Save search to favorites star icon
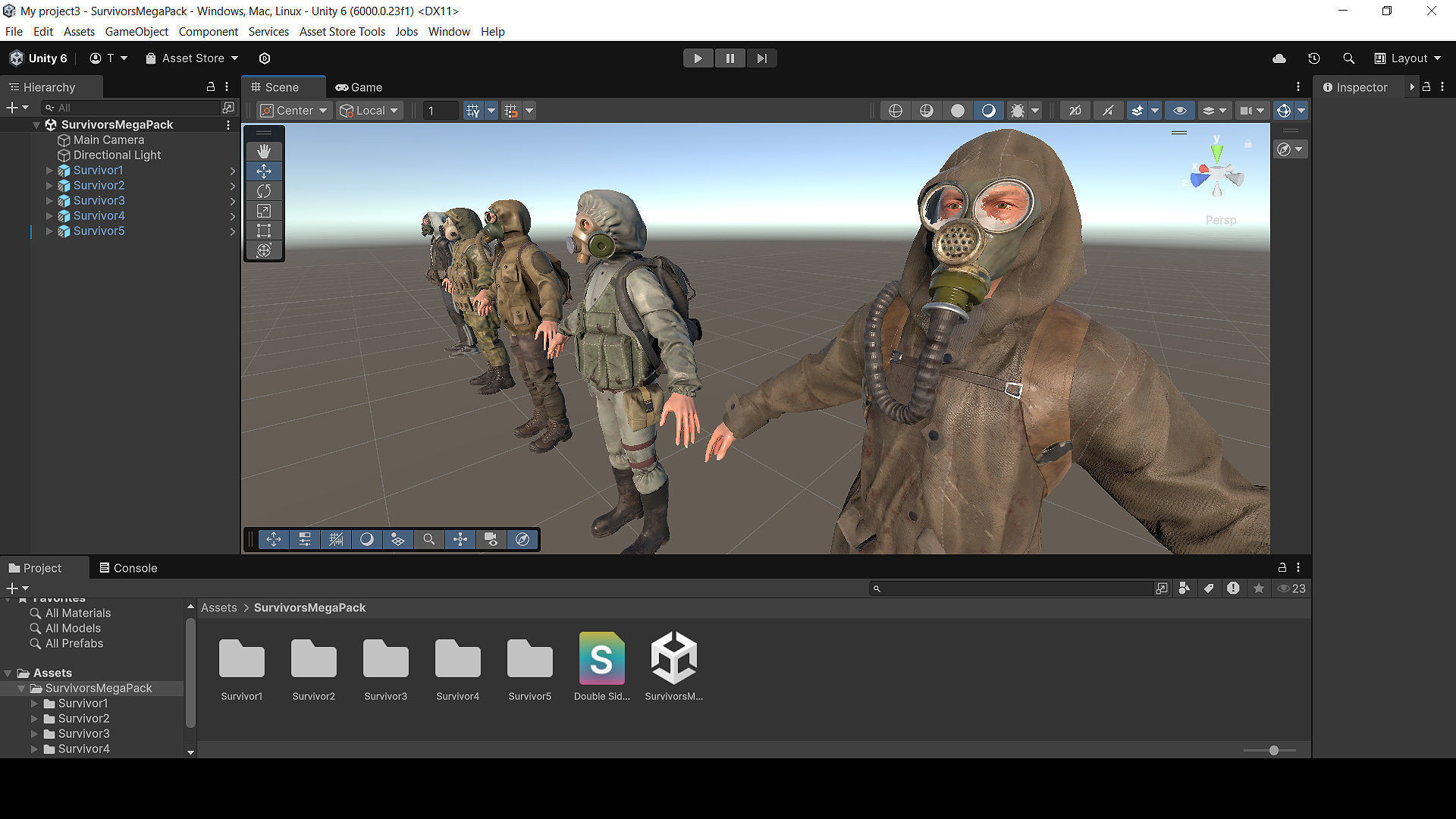Viewport: 1456px width, 819px height. [1259, 588]
